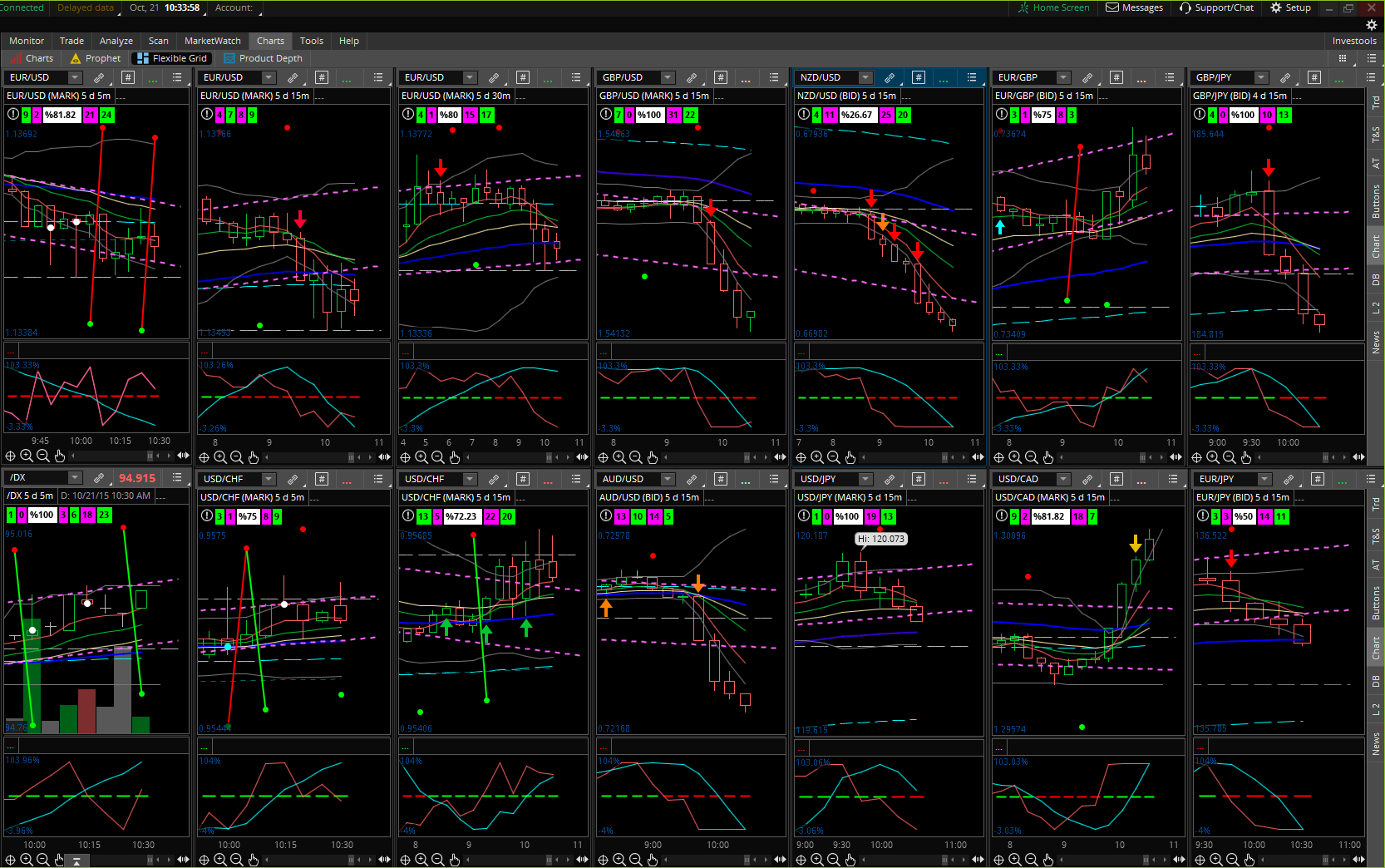Open the NZD/USD symbol dropdown

[x=865, y=77]
